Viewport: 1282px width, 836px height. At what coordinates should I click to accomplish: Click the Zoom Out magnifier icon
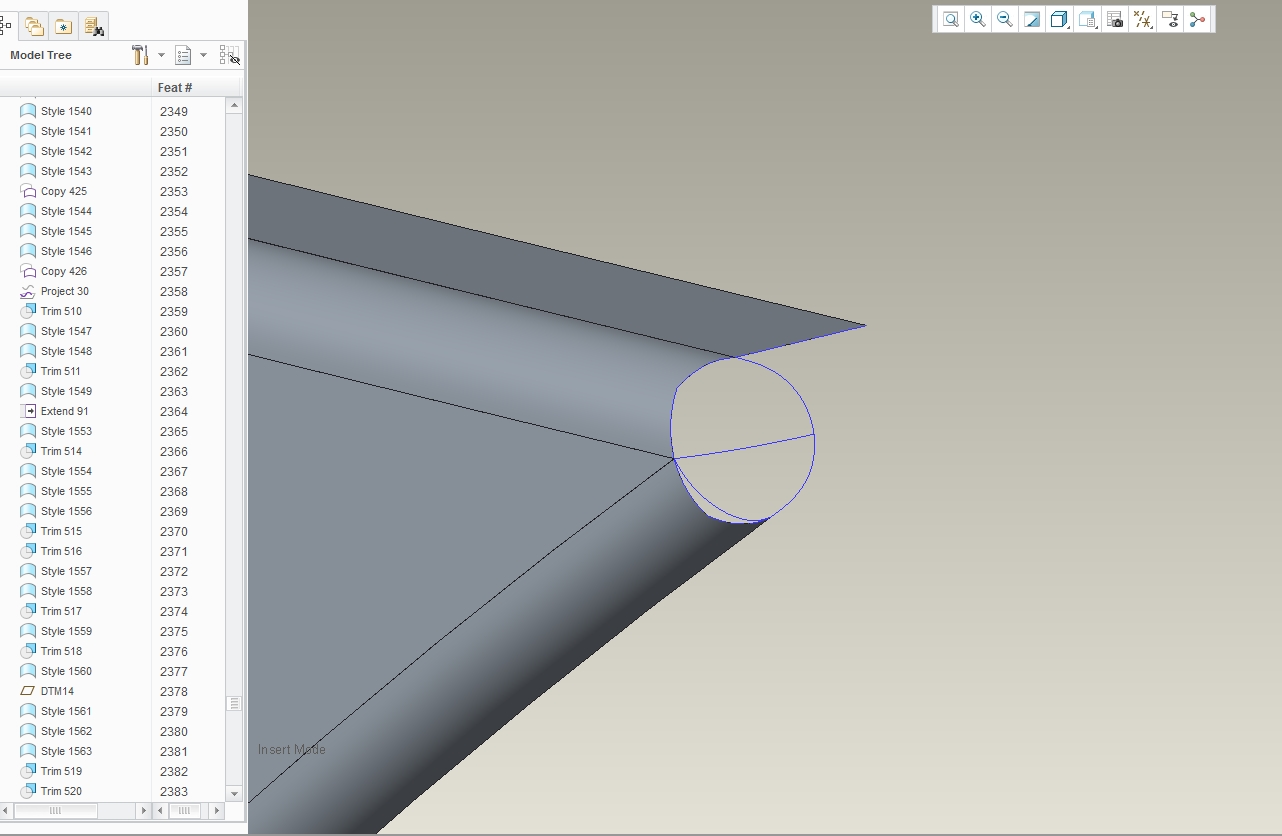click(x=1004, y=19)
